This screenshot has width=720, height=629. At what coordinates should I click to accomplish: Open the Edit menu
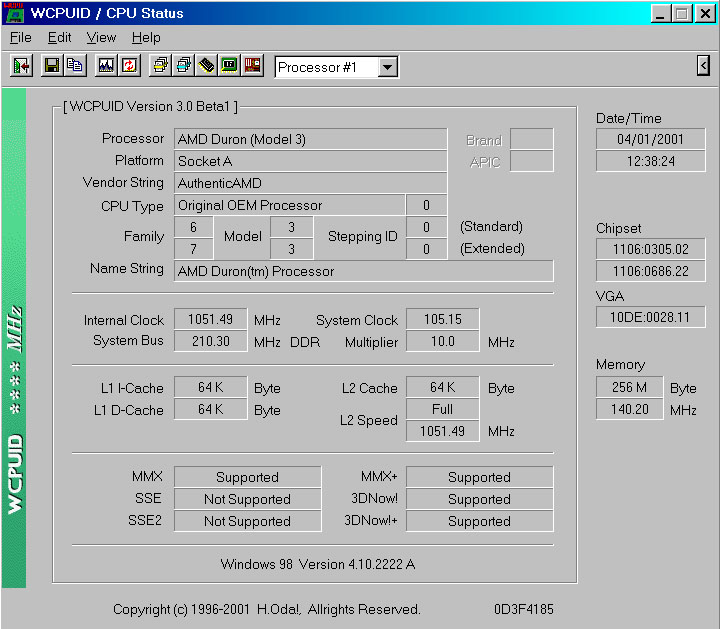59,38
